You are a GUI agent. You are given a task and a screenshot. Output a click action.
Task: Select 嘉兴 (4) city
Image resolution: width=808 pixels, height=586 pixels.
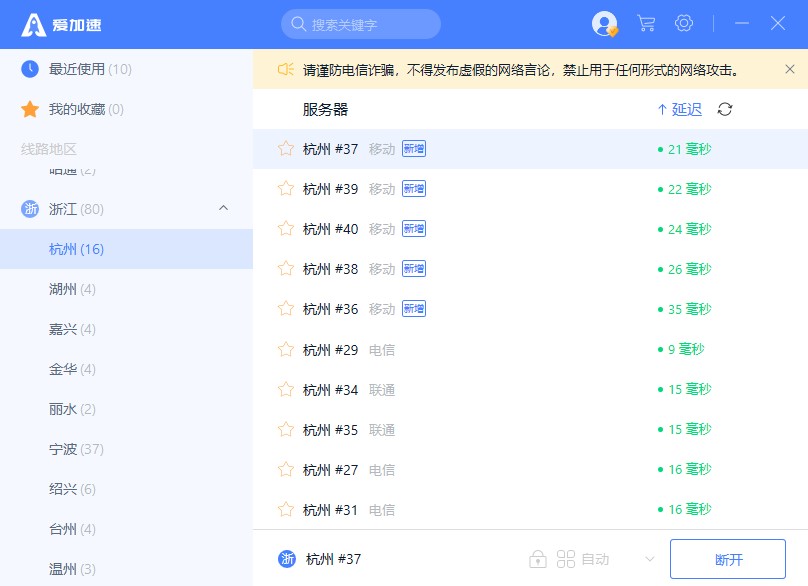pos(126,329)
